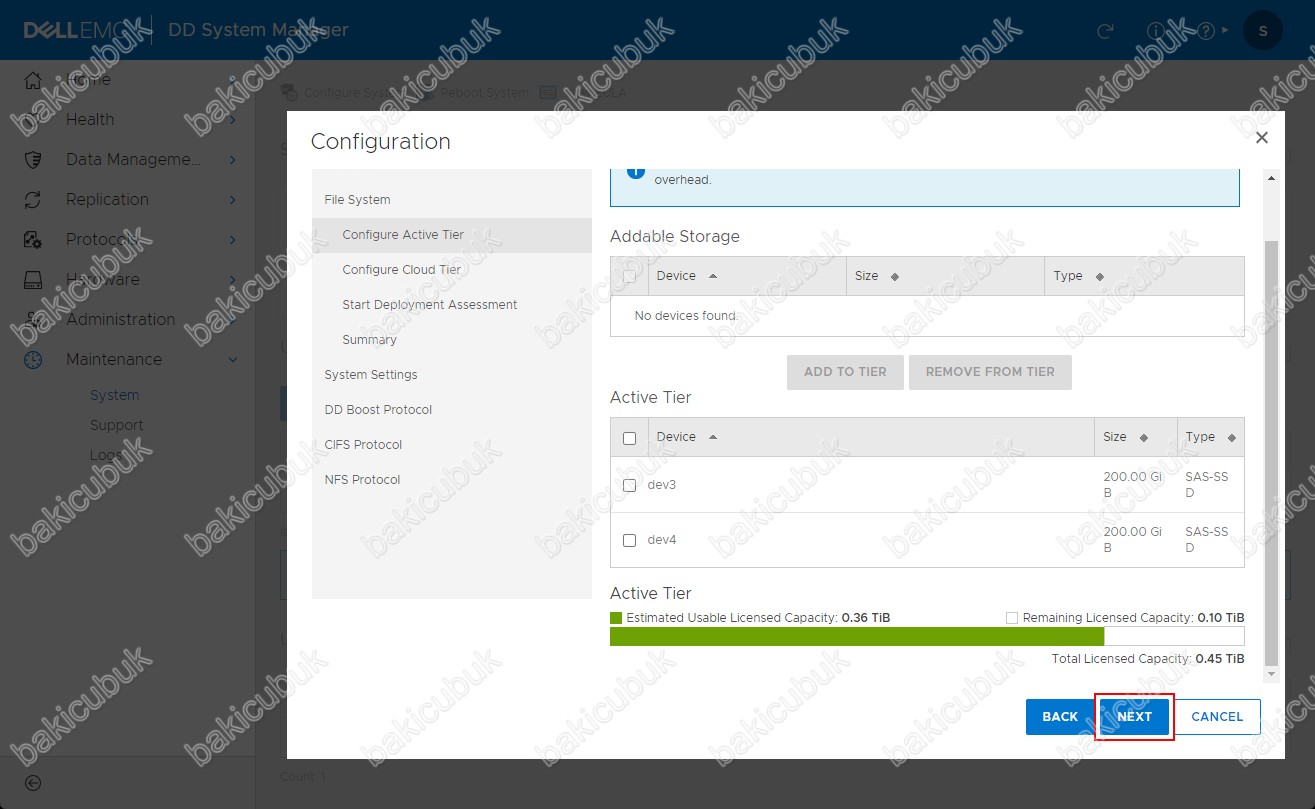Image resolution: width=1315 pixels, height=809 pixels.
Task: Sort Addable Storage by Size icon
Action: pos(895,277)
